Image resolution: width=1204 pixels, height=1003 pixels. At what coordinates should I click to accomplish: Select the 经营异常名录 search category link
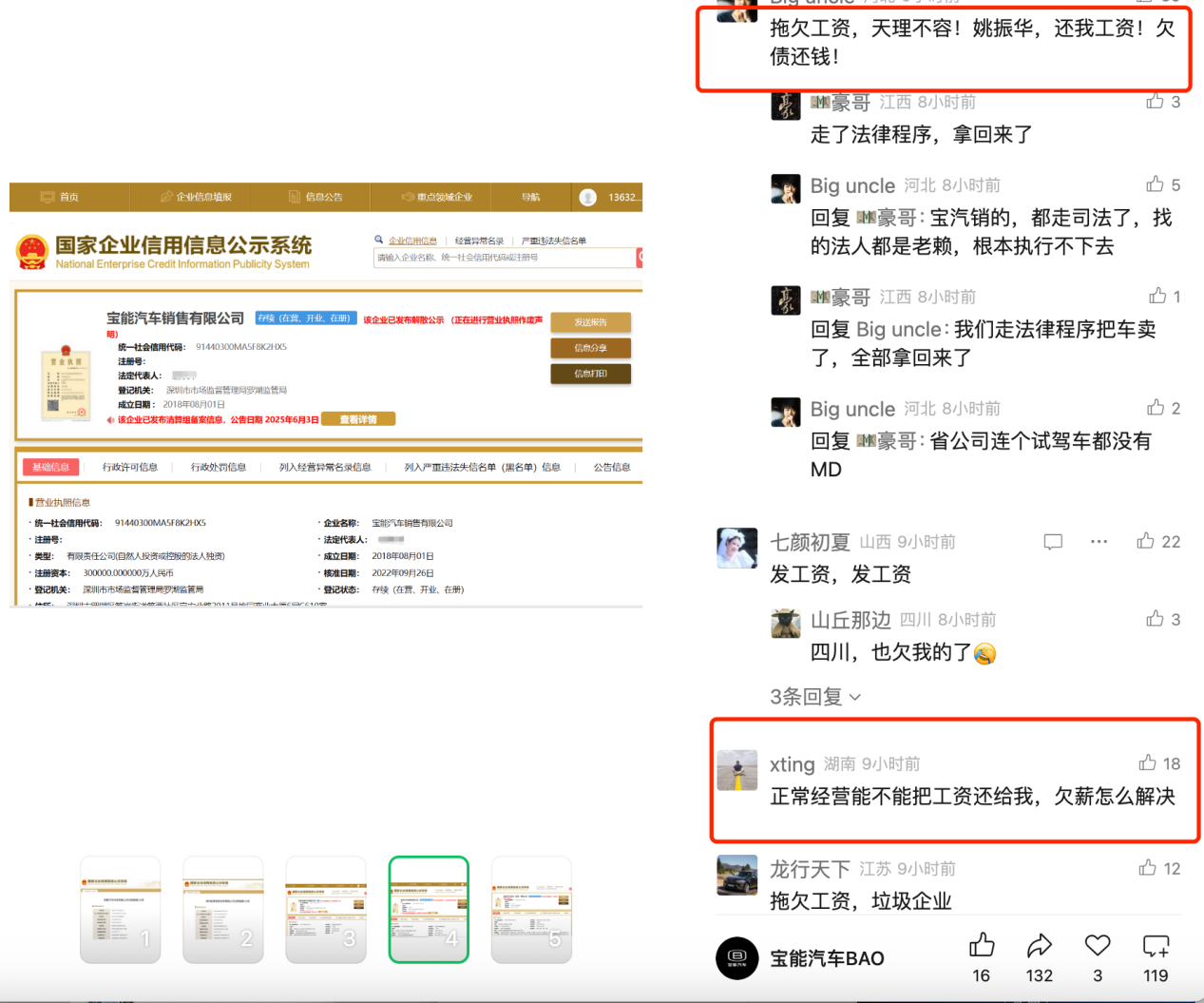point(479,241)
